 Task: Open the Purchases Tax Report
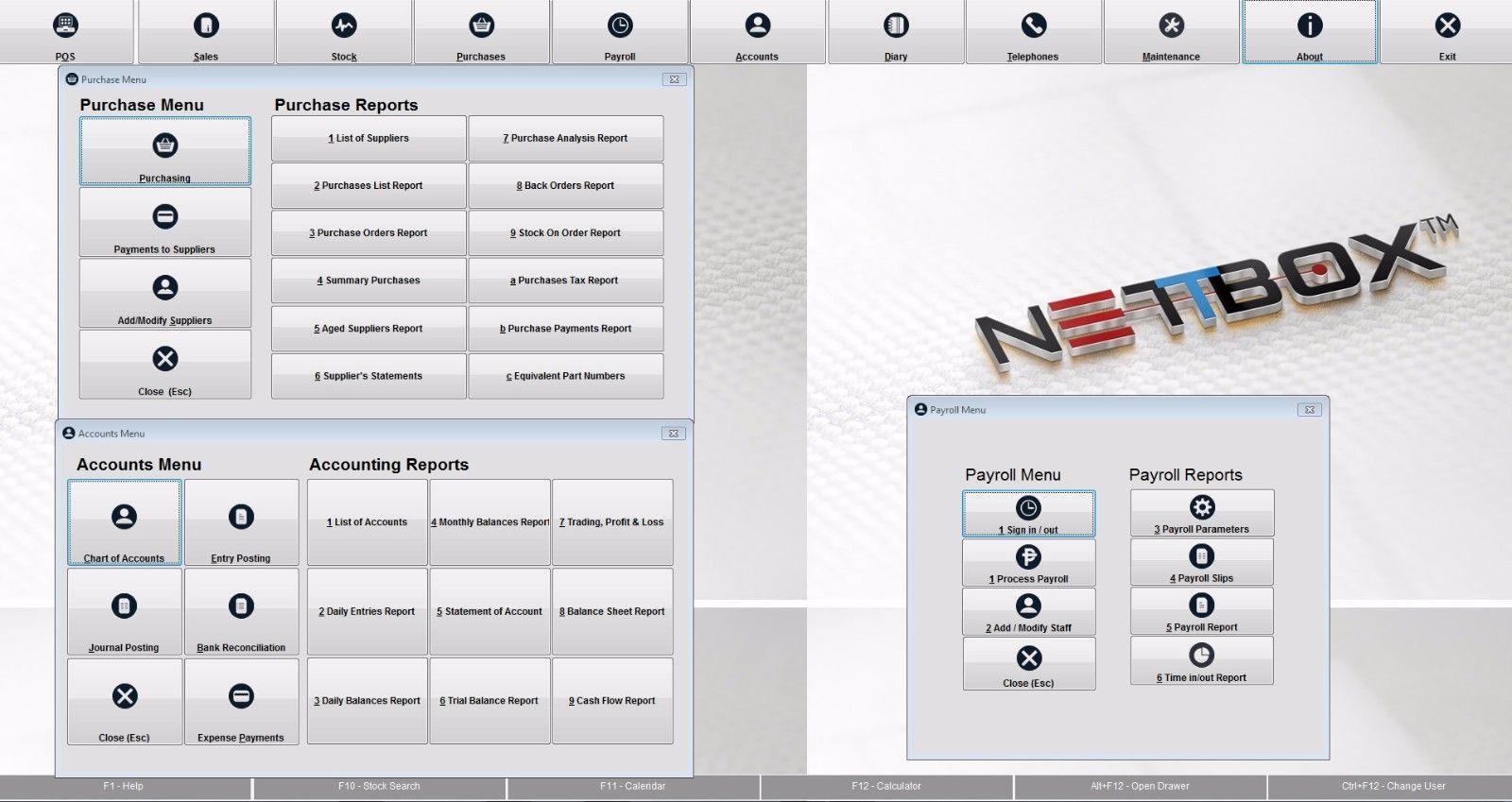(566, 281)
